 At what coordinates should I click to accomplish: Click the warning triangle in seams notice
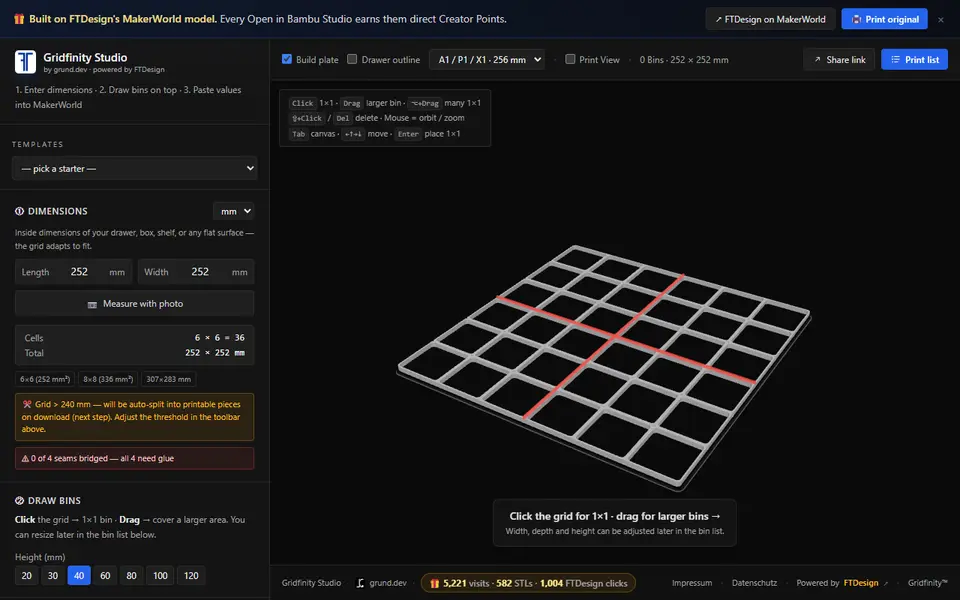pyautogui.click(x=25, y=458)
